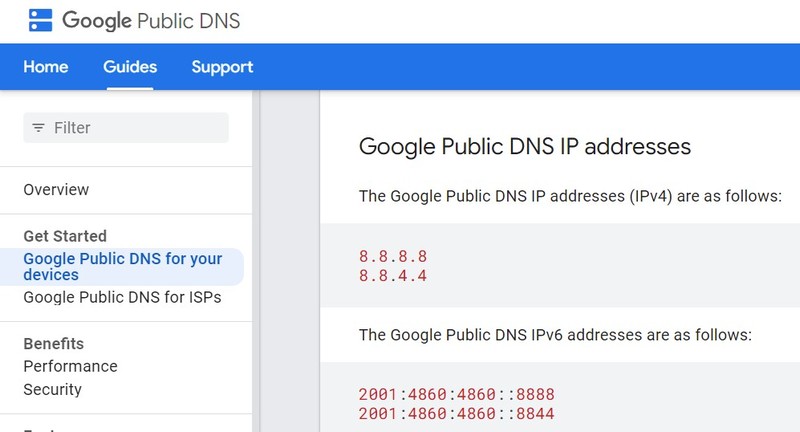Switch to the Guides tab
This screenshot has width=800, height=432.
click(130, 67)
